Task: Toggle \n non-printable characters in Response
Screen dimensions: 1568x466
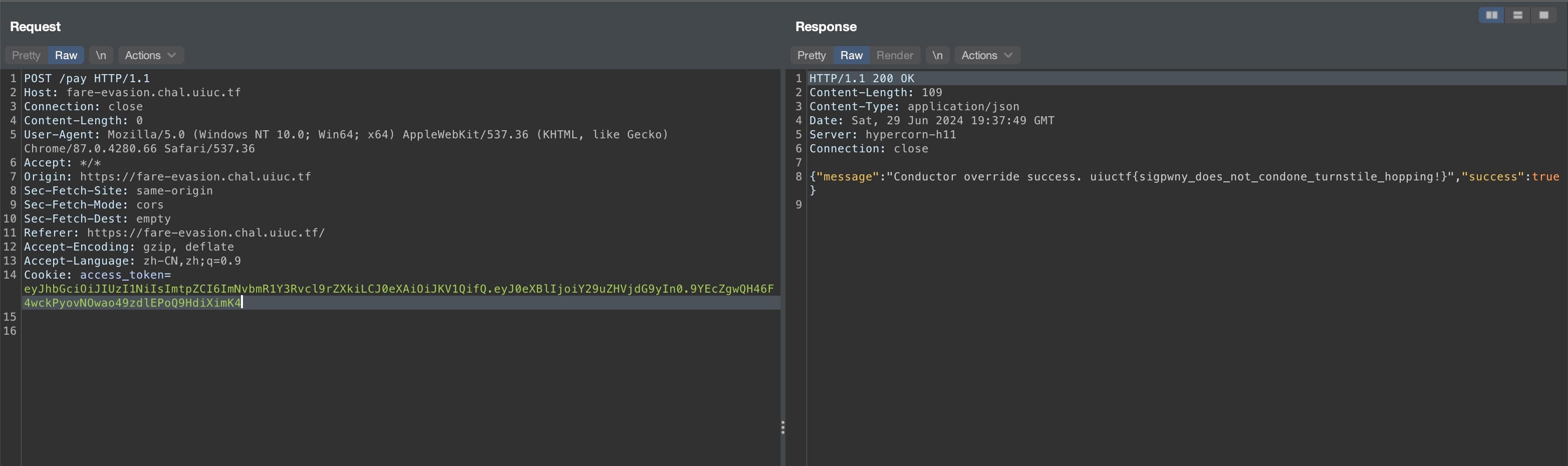Action: point(937,56)
